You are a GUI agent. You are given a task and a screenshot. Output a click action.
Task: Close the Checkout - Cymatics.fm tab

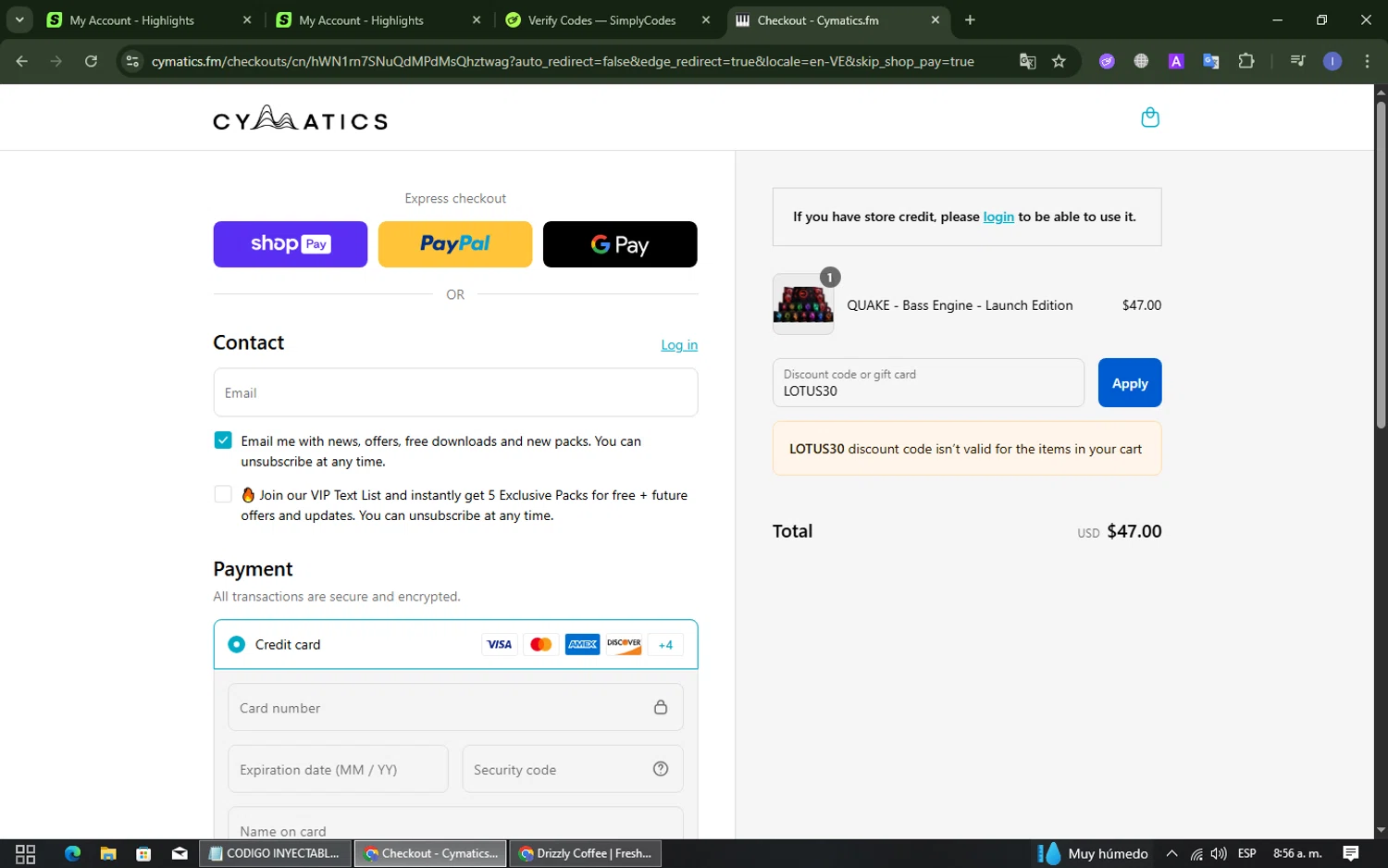pyautogui.click(x=936, y=20)
